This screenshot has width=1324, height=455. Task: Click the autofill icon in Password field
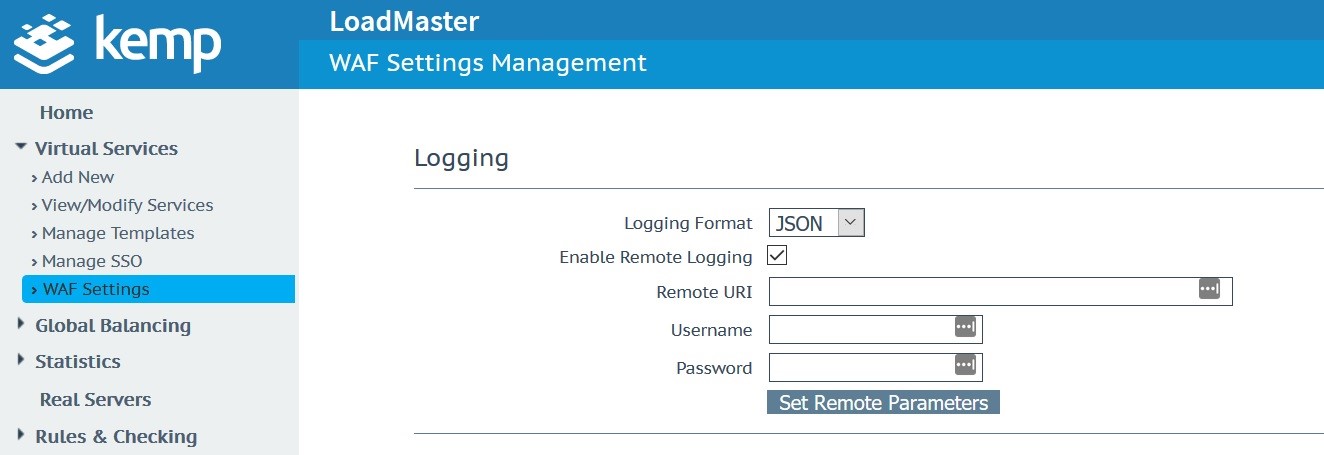[965, 365]
